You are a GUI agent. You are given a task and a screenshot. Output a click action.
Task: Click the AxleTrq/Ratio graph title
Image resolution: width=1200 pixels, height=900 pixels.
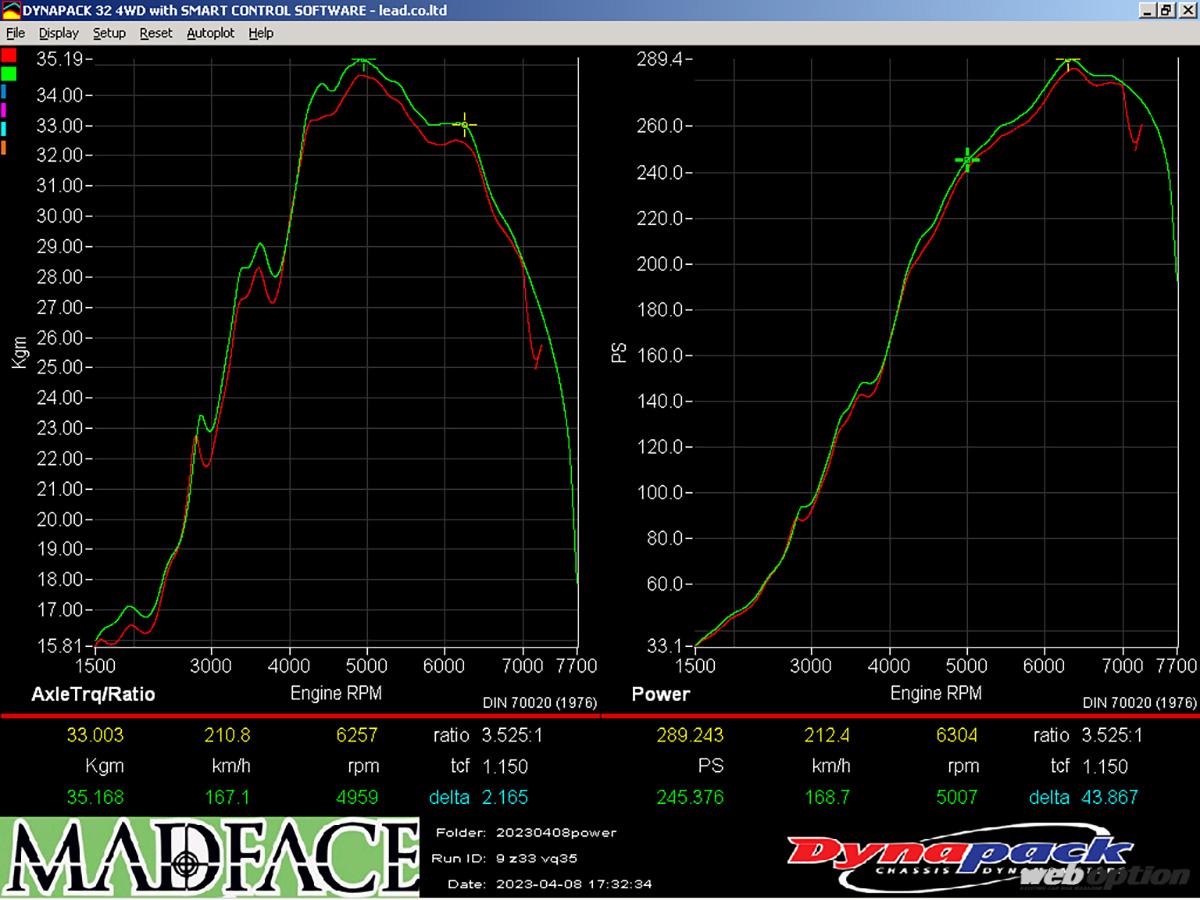94,694
